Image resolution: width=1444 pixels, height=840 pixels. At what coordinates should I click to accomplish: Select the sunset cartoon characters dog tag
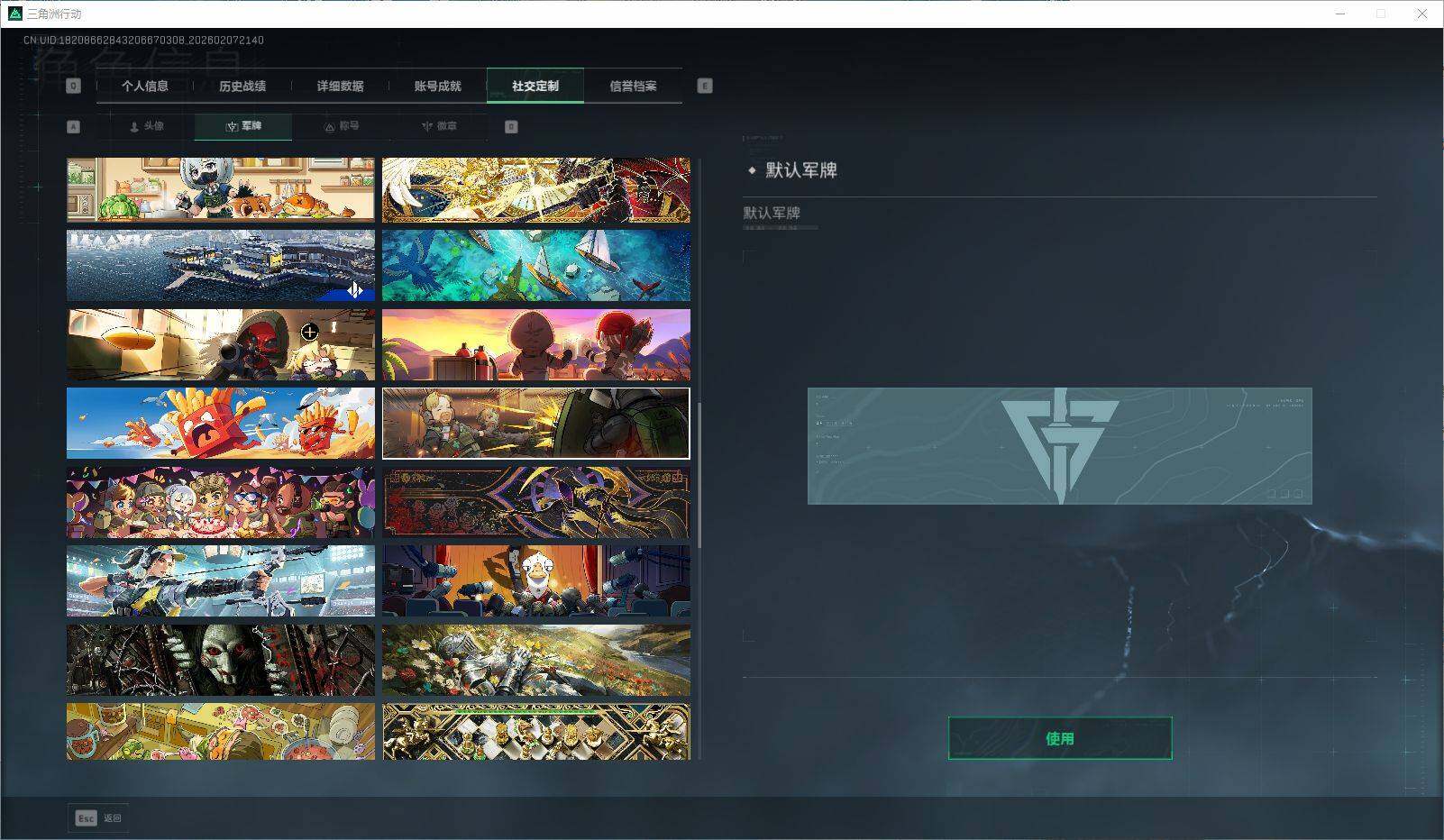536,344
